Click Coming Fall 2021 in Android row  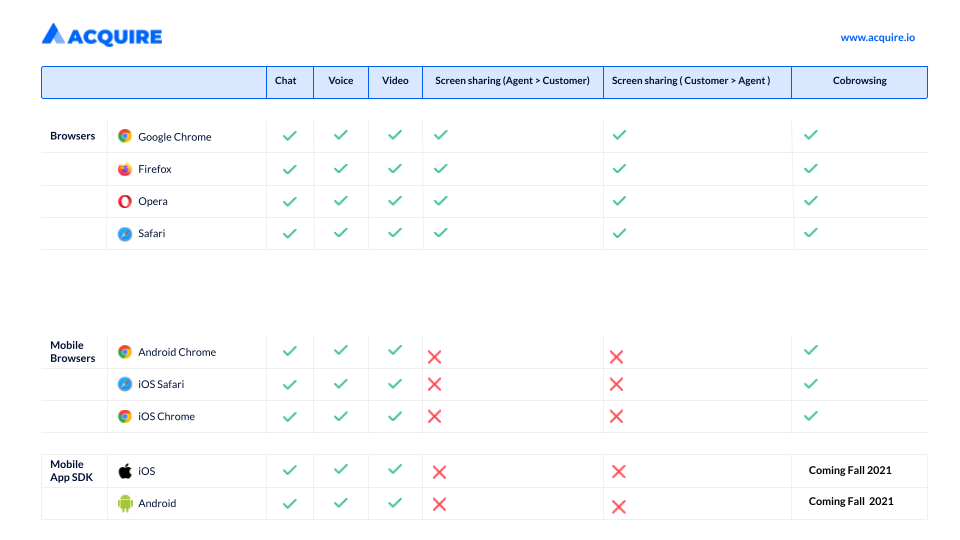pyautogui.click(x=851, y=501)
